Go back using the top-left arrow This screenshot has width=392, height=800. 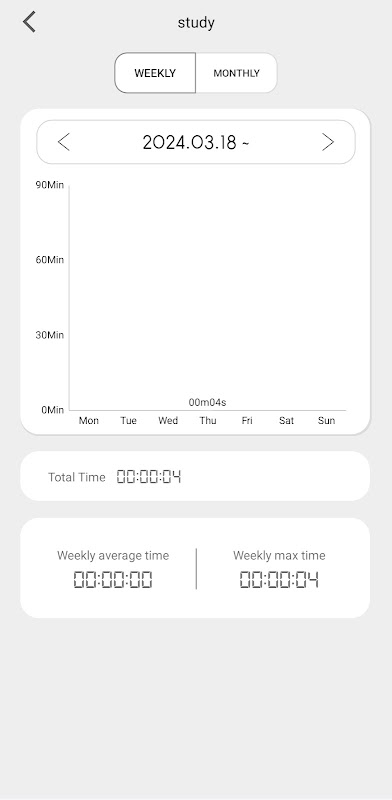pos(29,22)
